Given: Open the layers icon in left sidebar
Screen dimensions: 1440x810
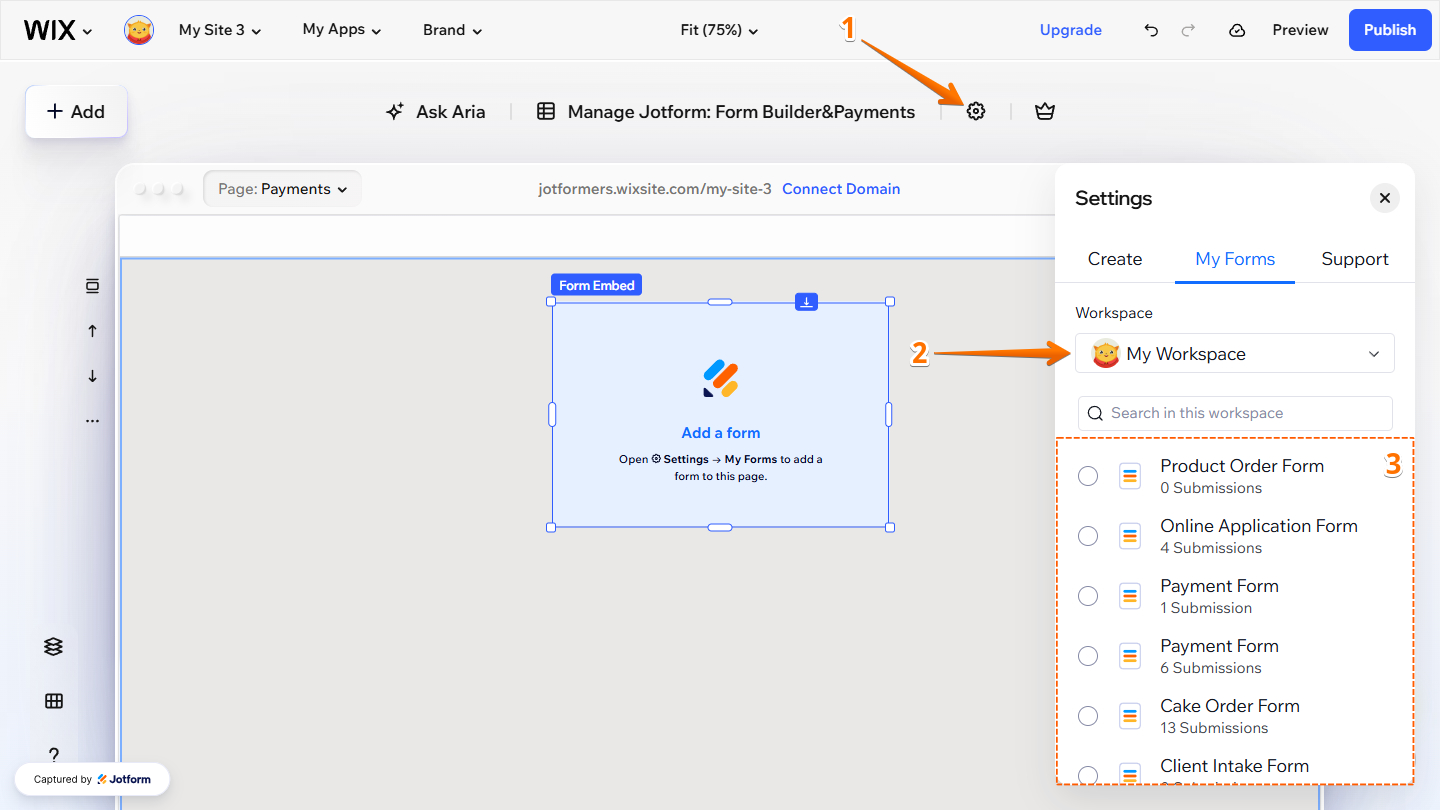Looking at the screenshot, I should tap(54, 647).
